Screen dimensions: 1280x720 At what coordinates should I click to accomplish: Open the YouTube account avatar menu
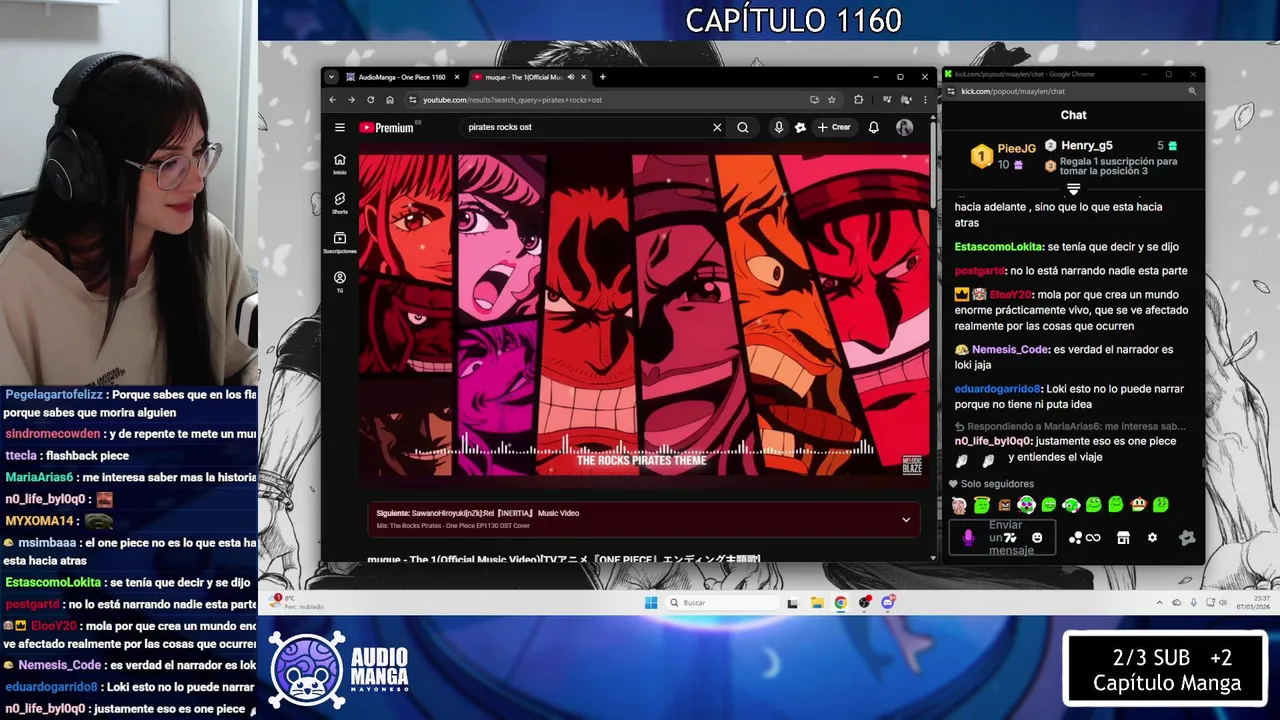click(904, 127)
